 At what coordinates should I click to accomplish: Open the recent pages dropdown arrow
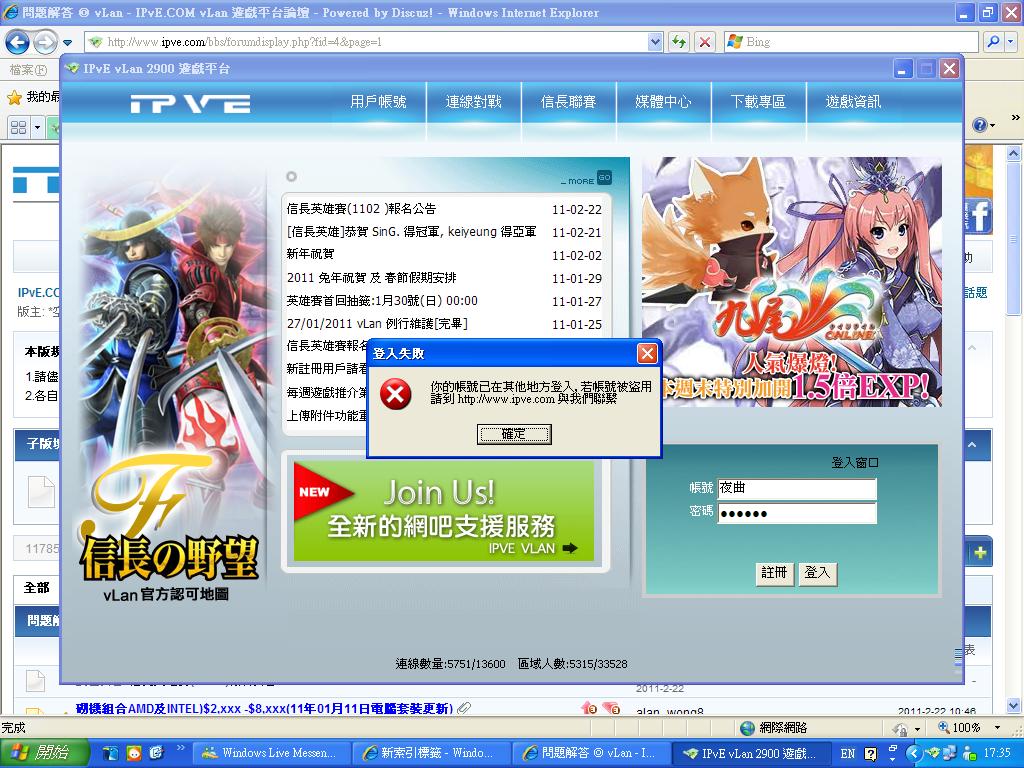(x=67, y=43)
